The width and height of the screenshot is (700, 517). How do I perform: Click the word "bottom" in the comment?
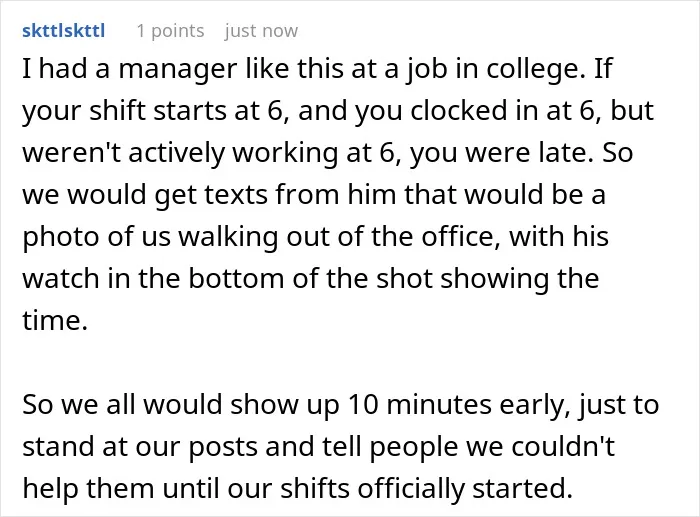point(236,278)
